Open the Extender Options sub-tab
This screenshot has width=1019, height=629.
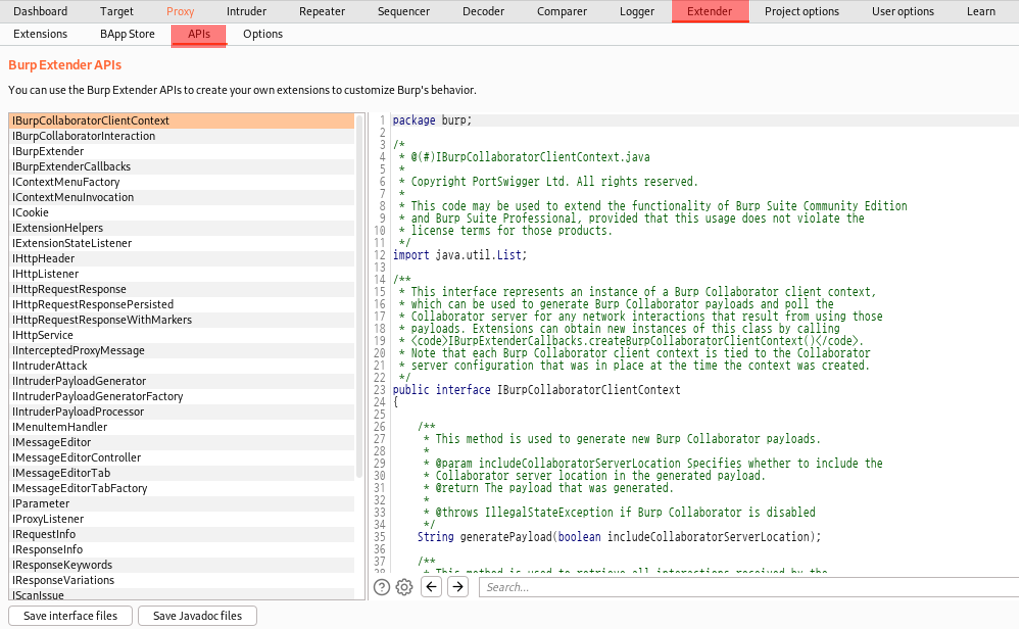[x=263, y=34]
